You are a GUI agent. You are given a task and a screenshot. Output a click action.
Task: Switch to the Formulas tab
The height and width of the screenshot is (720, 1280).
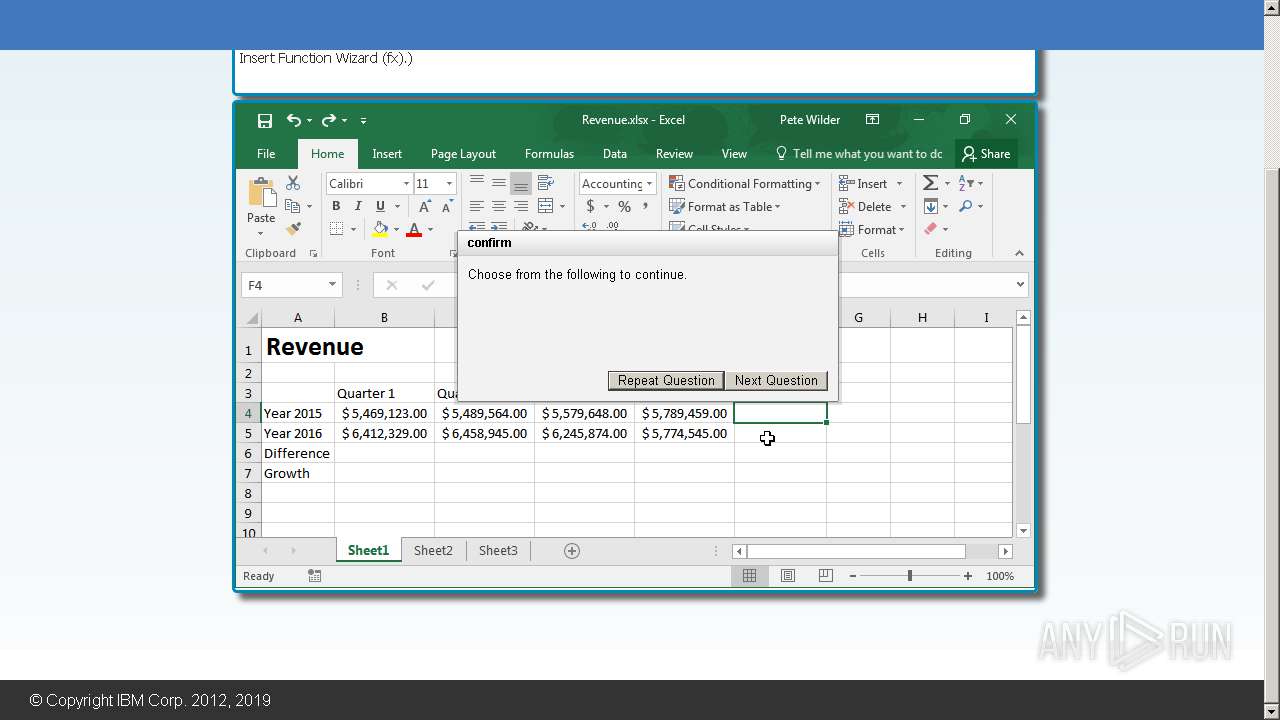549,154
